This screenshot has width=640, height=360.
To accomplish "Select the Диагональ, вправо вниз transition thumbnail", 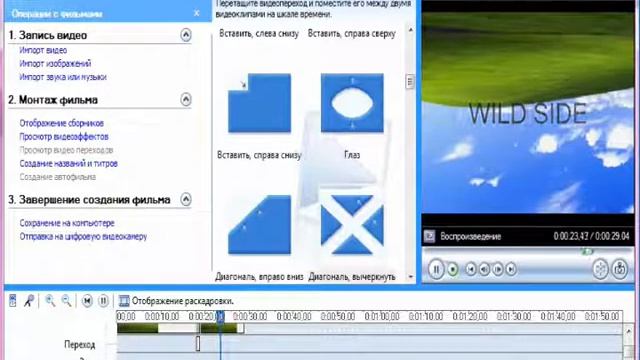I will click(260, 225).
